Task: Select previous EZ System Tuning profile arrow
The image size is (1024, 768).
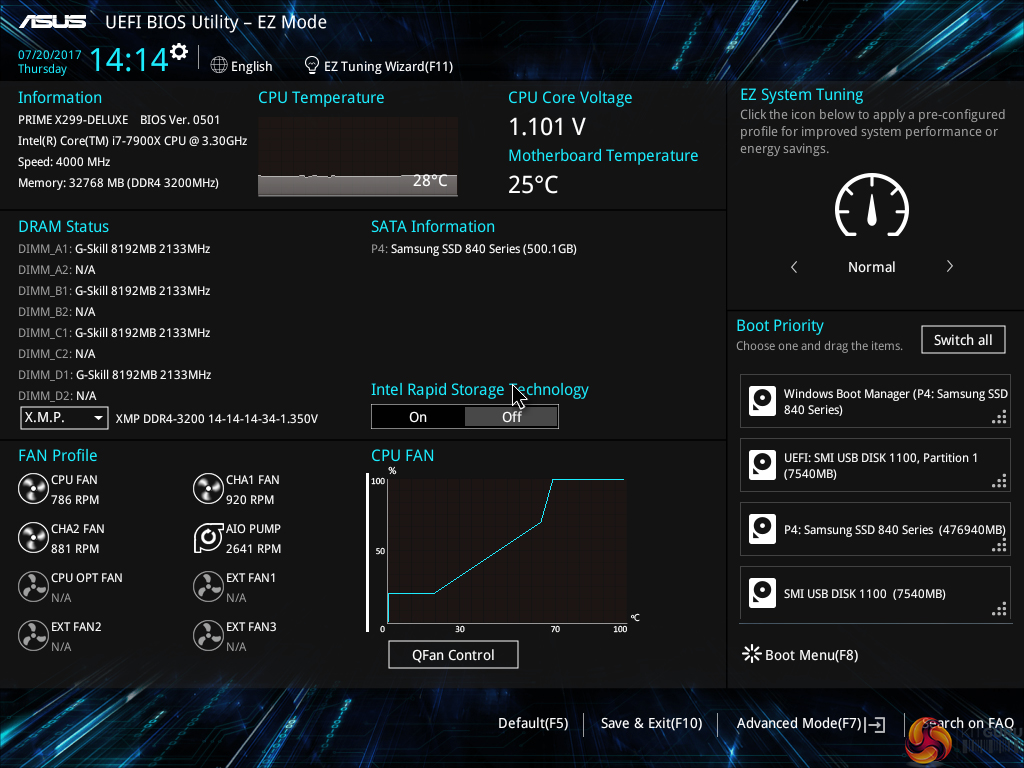Action: (794, 266)
